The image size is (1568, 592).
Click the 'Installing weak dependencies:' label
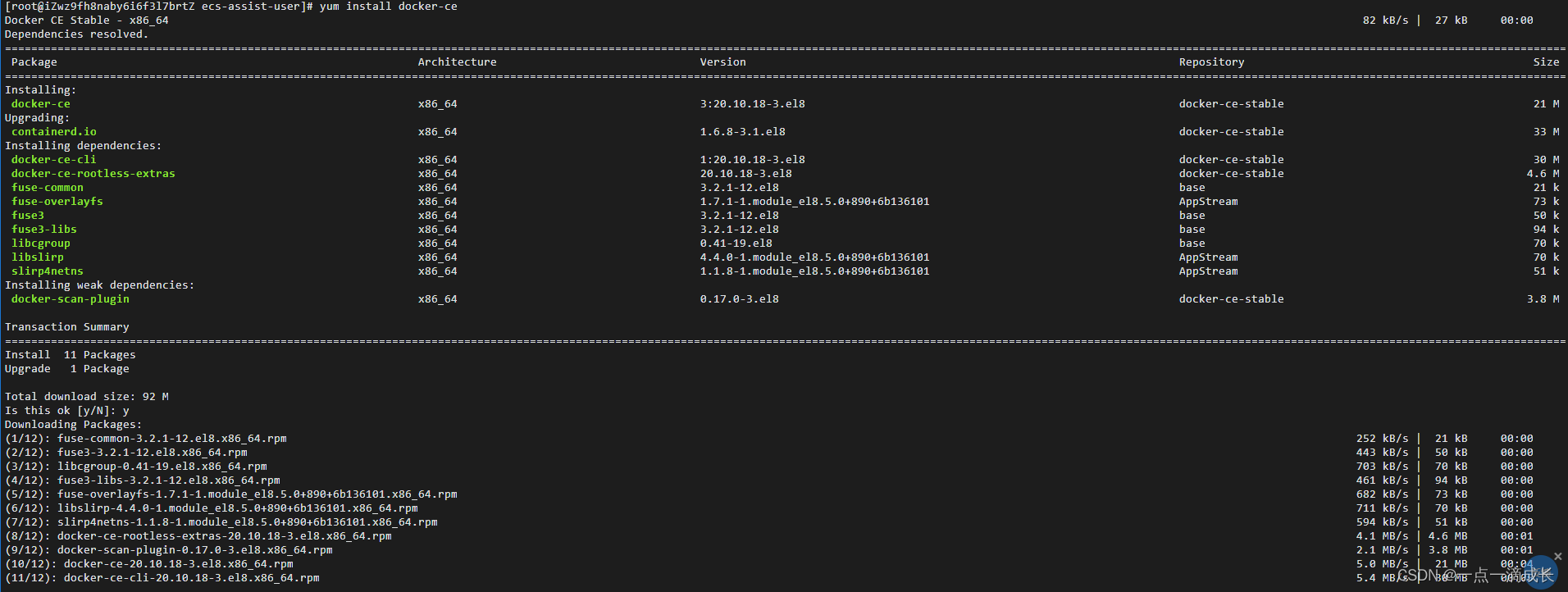coord(100,285)
